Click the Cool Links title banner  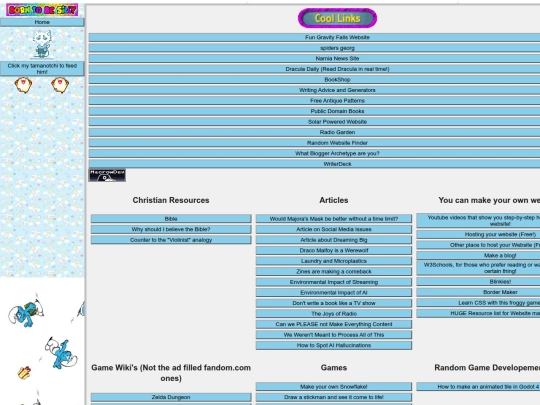coord(337,18)
